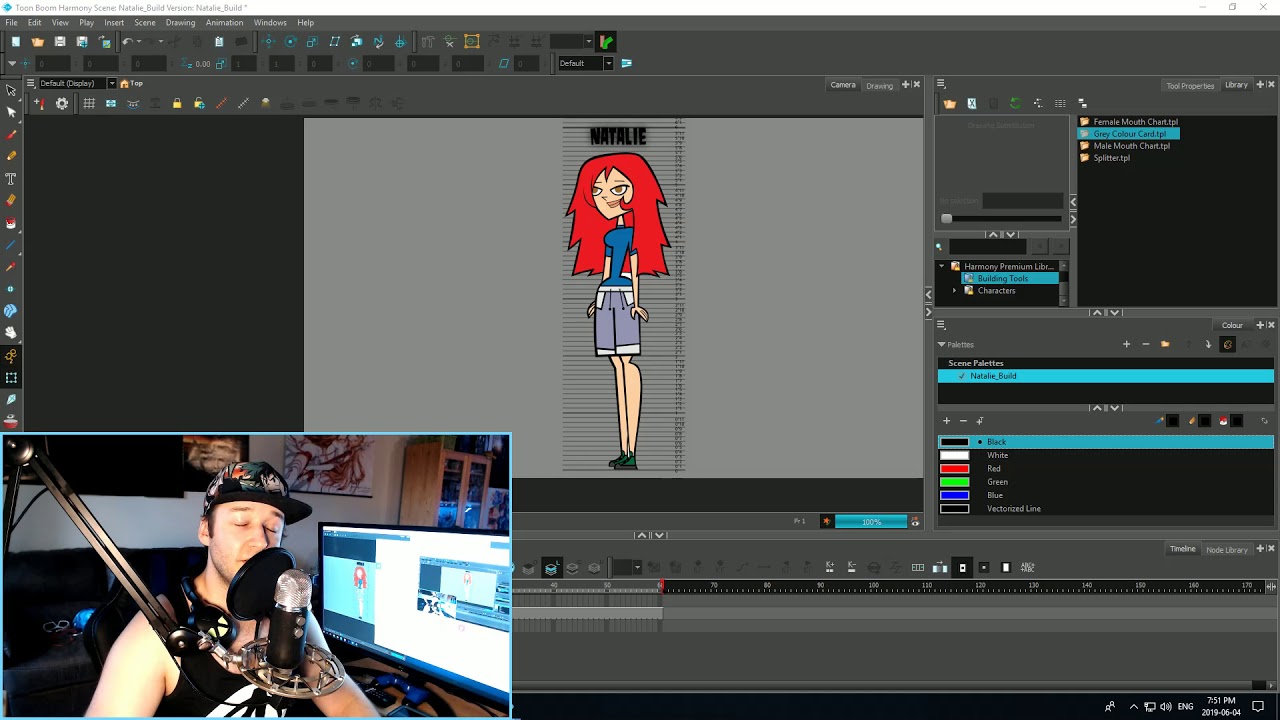The height and width of the screenshot is (720, 1280).
Task: Open the Colour panel view menu
Action: click(x=941, y=325)
